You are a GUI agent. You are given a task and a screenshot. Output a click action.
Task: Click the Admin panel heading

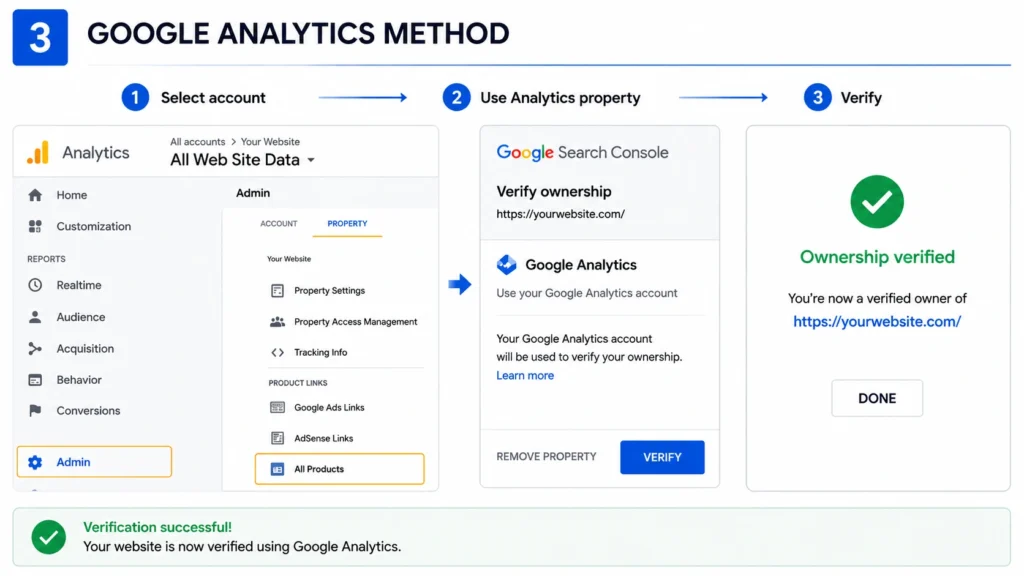[x=253, y=193]
